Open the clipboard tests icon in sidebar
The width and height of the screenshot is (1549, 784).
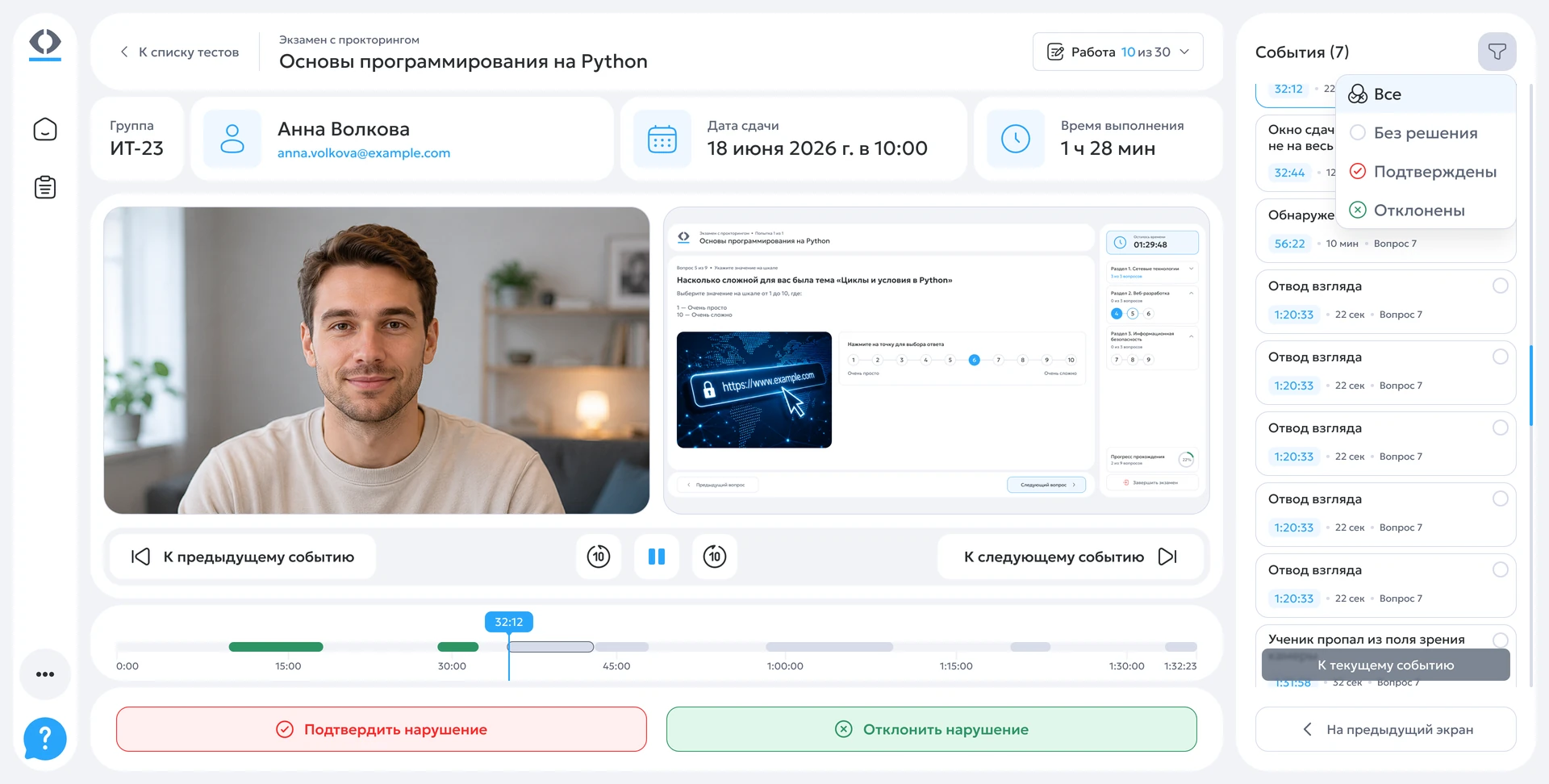[45, 187]
